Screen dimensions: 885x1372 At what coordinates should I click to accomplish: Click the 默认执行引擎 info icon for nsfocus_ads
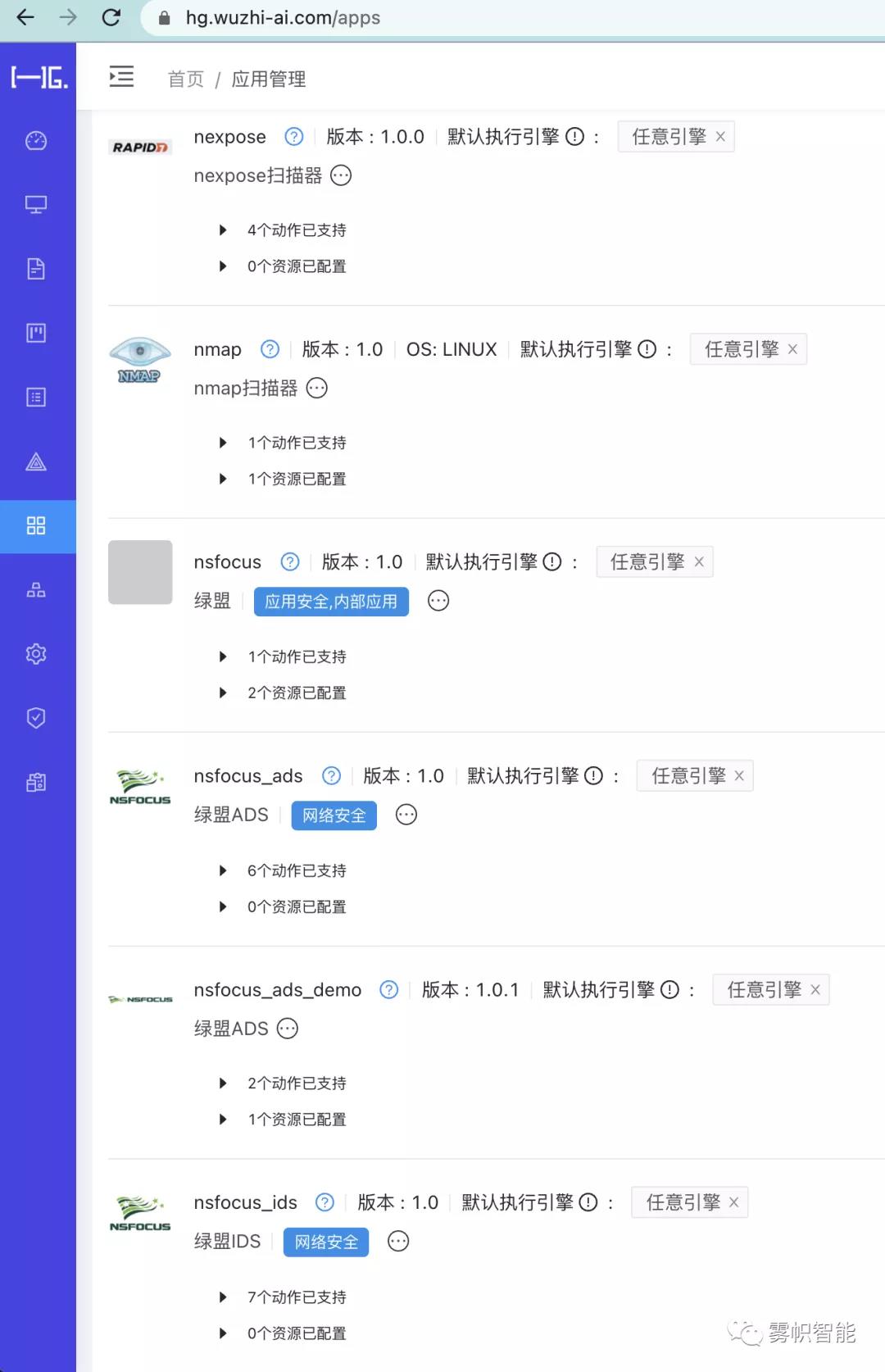pyautogui.click(x=594, y=776)
